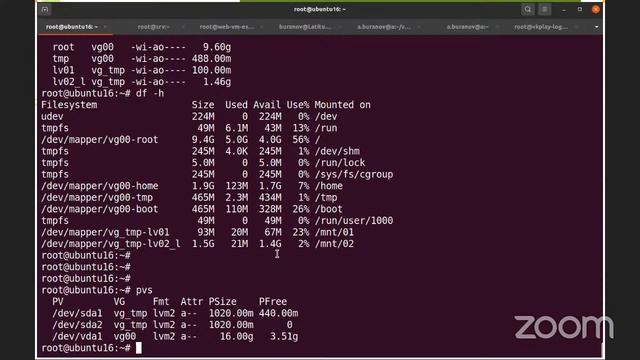640x360 pixels.
Task: Click the '/run/lock' mount point
Action: click(x=340, y=163)
